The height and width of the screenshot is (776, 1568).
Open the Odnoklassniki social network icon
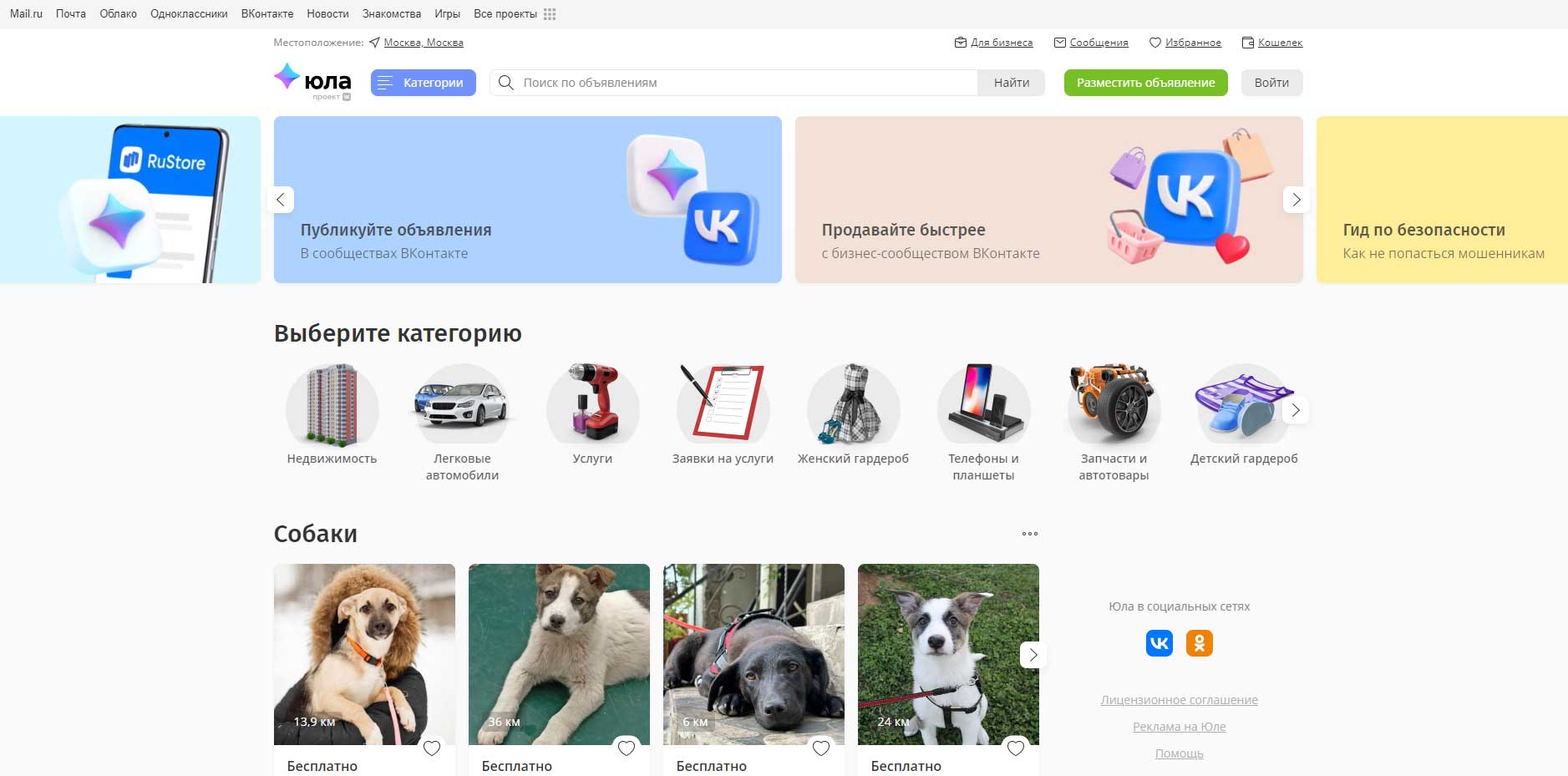tap(1199, 643)
